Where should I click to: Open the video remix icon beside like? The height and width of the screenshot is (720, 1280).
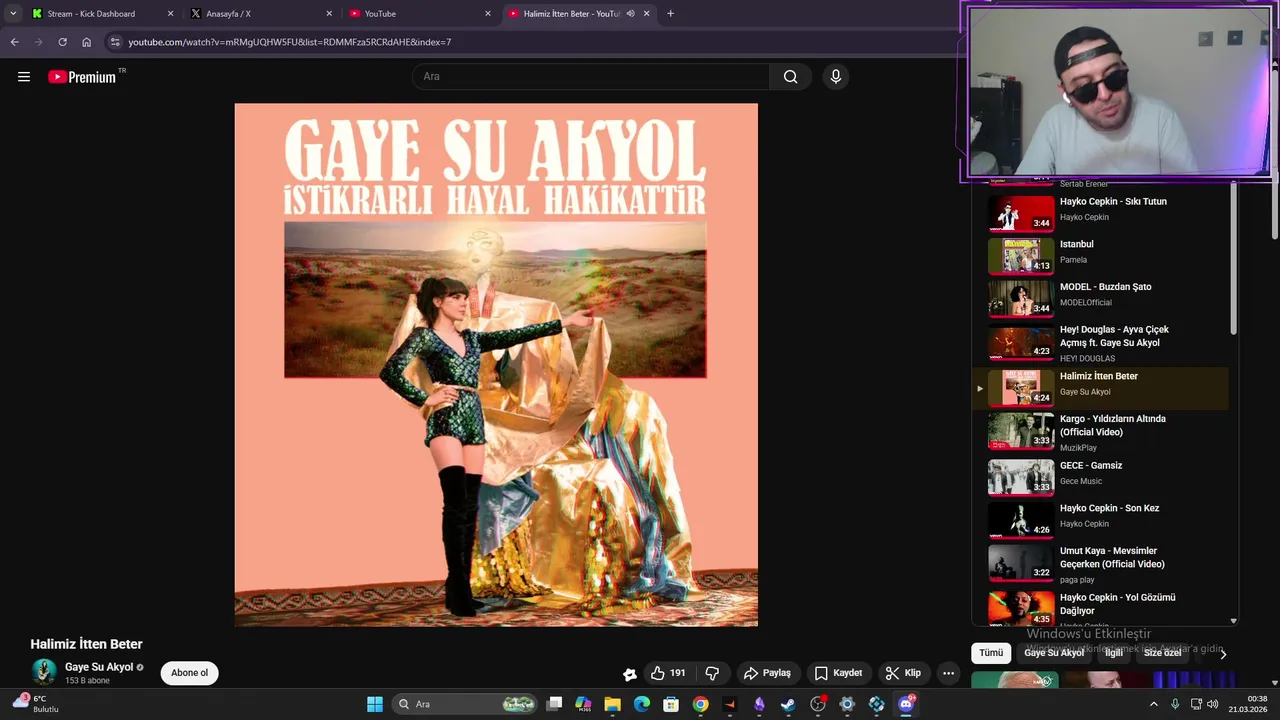coord(629,674)
